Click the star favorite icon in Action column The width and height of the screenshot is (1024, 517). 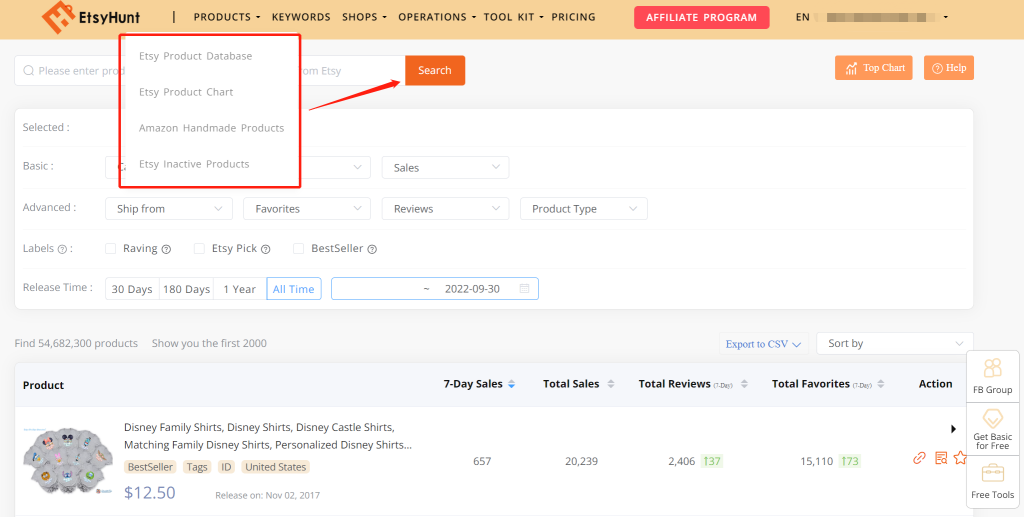click(x=960, y=458)
